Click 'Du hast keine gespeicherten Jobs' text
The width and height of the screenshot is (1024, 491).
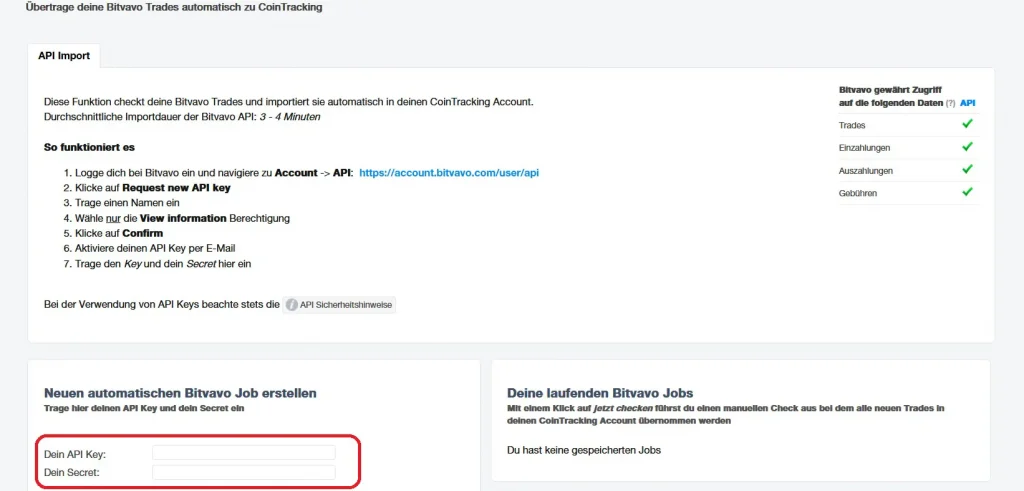584,450
